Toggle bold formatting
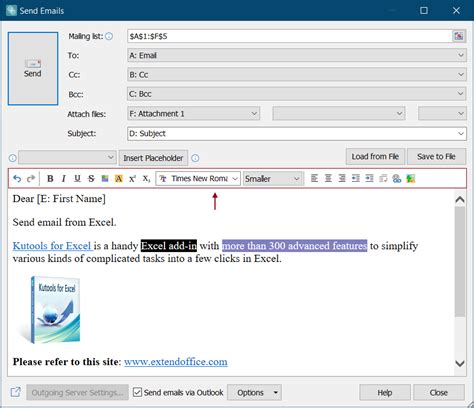 click(x=50, y=179)
